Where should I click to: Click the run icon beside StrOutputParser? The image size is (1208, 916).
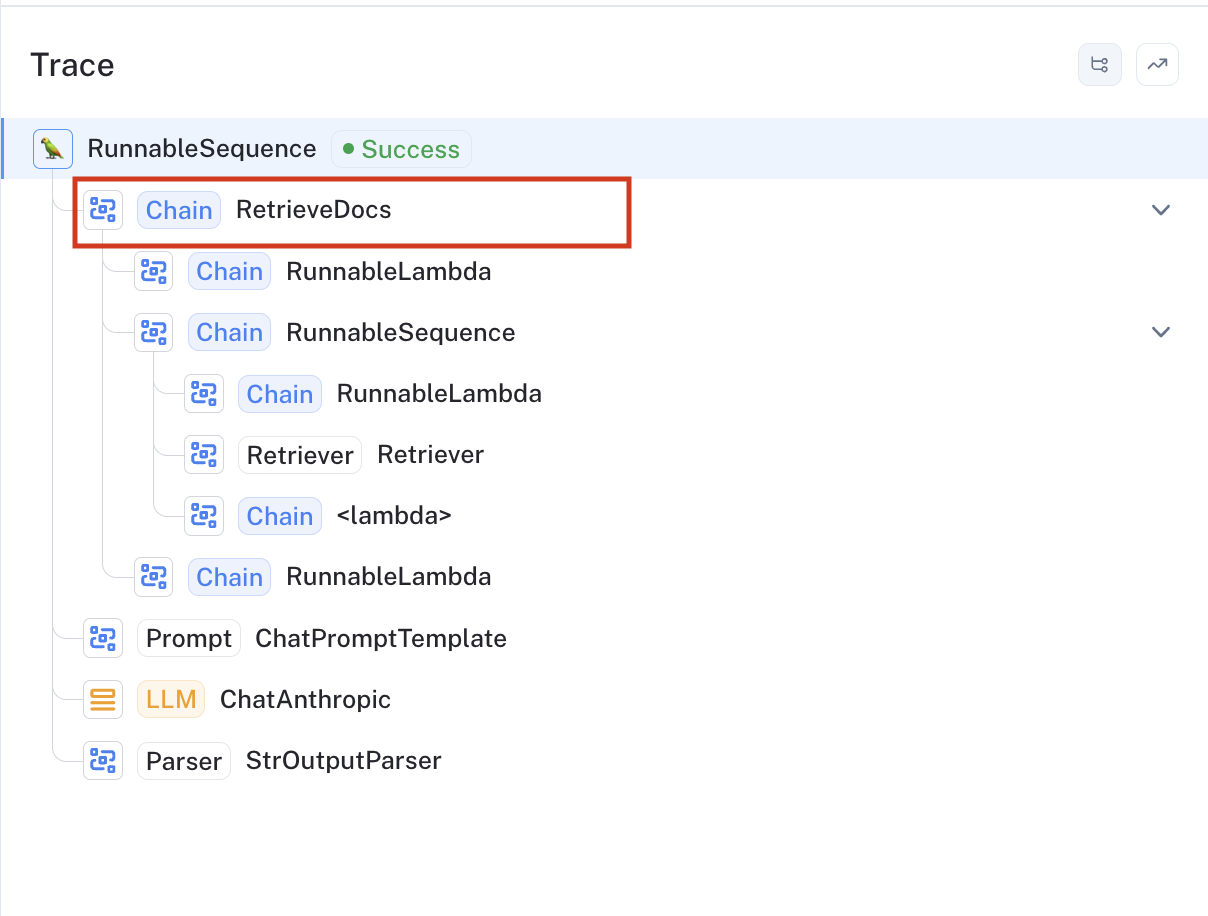103,761
